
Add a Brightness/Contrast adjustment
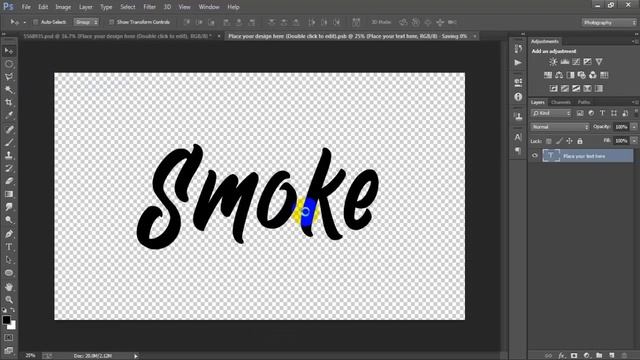[x=553, y=62]
